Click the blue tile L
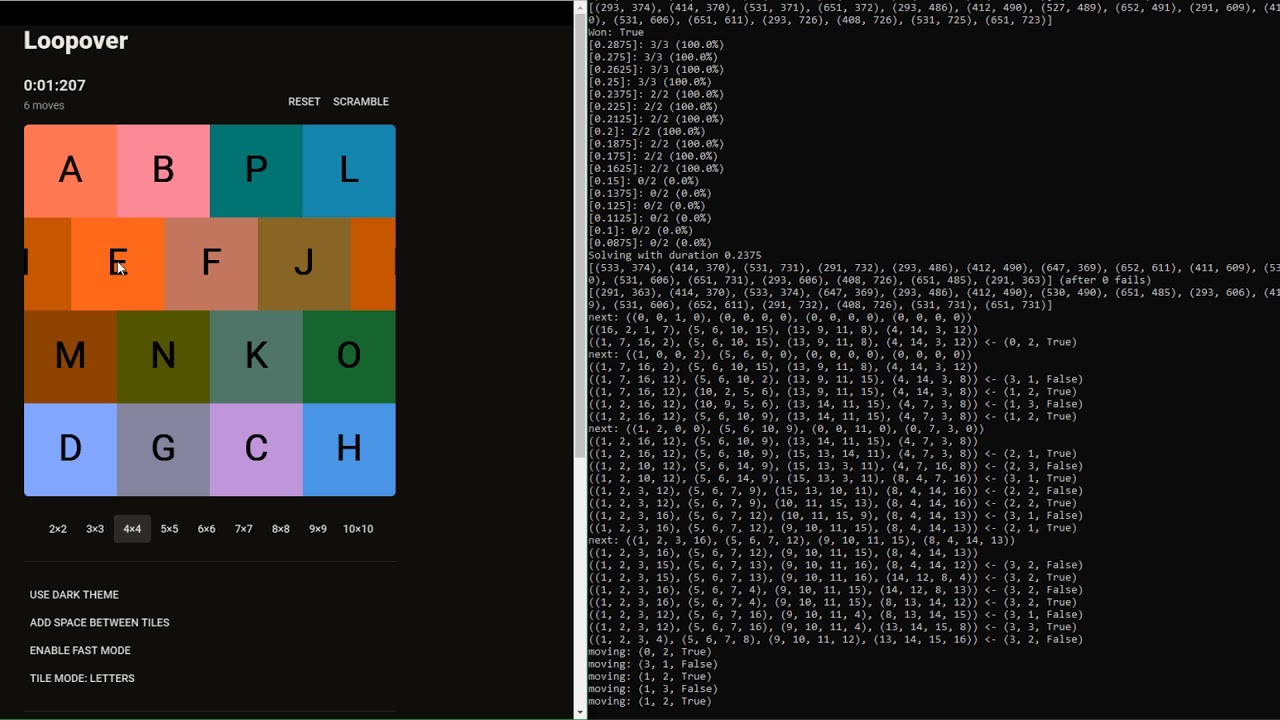Viewport: 1280px width, 720px height. pos(349,171)
